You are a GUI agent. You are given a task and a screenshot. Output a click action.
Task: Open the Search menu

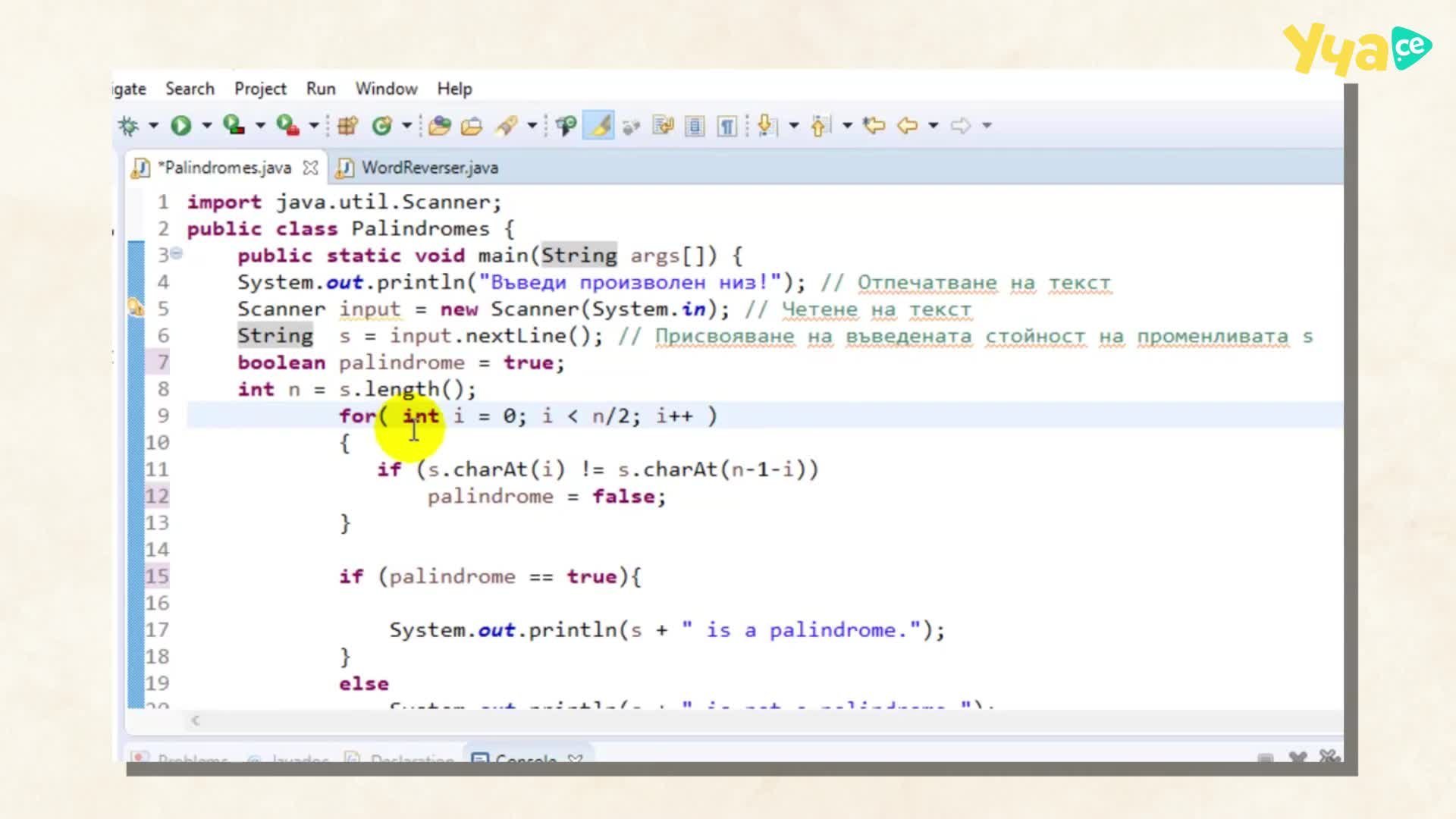click(190, 89)
